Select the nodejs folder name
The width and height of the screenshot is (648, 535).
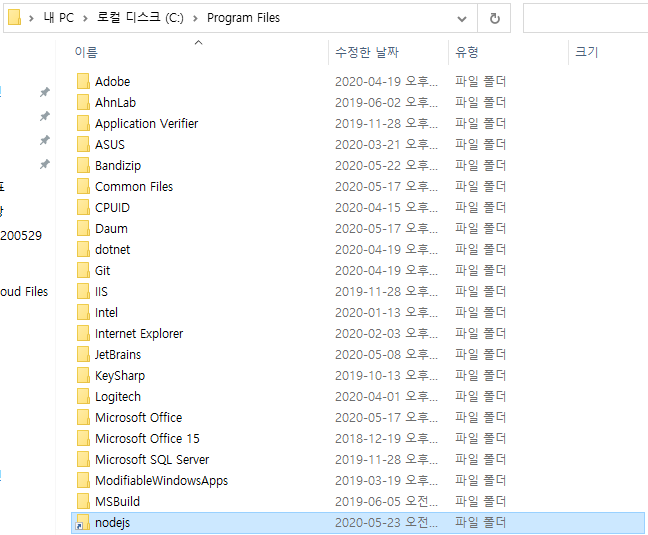click(112, 523)
